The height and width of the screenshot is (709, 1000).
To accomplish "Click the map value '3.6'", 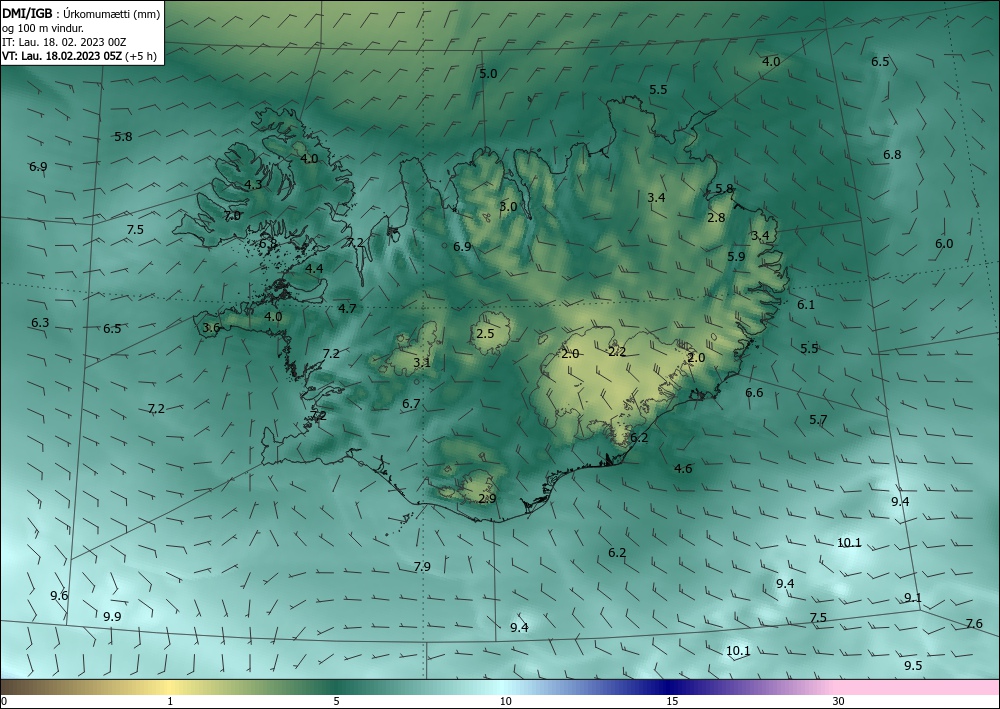I will pyautogui.click(x=211, y=328).
